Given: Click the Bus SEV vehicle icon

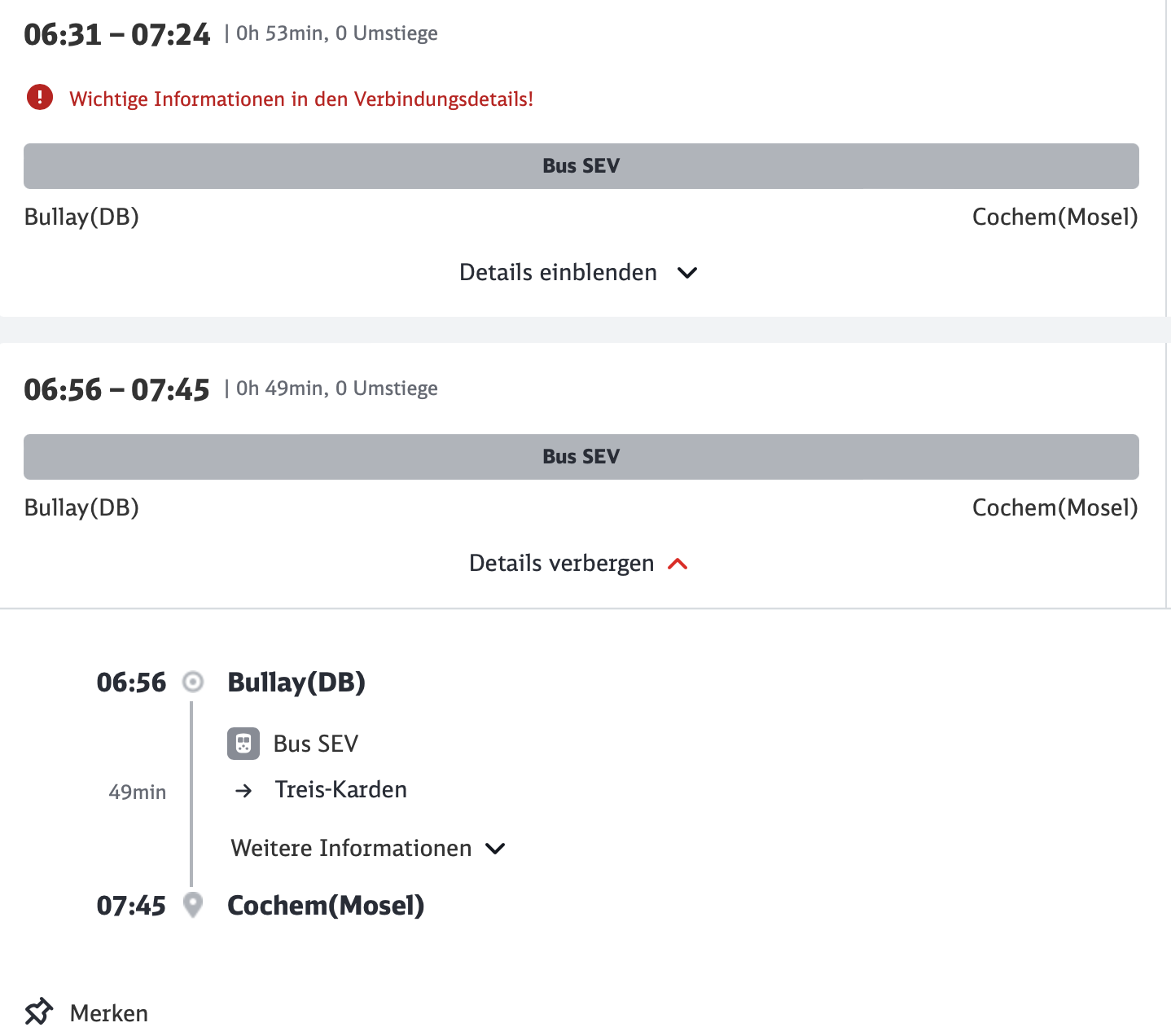Looking at the screenshot, I should [x=243, y=744].
